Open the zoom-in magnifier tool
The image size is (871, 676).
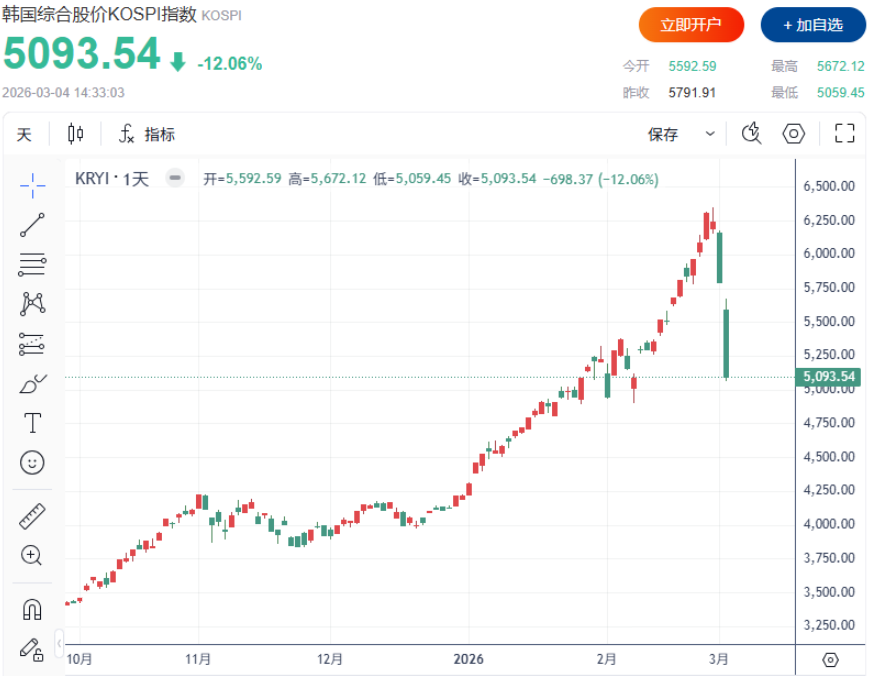coord(30,552)
